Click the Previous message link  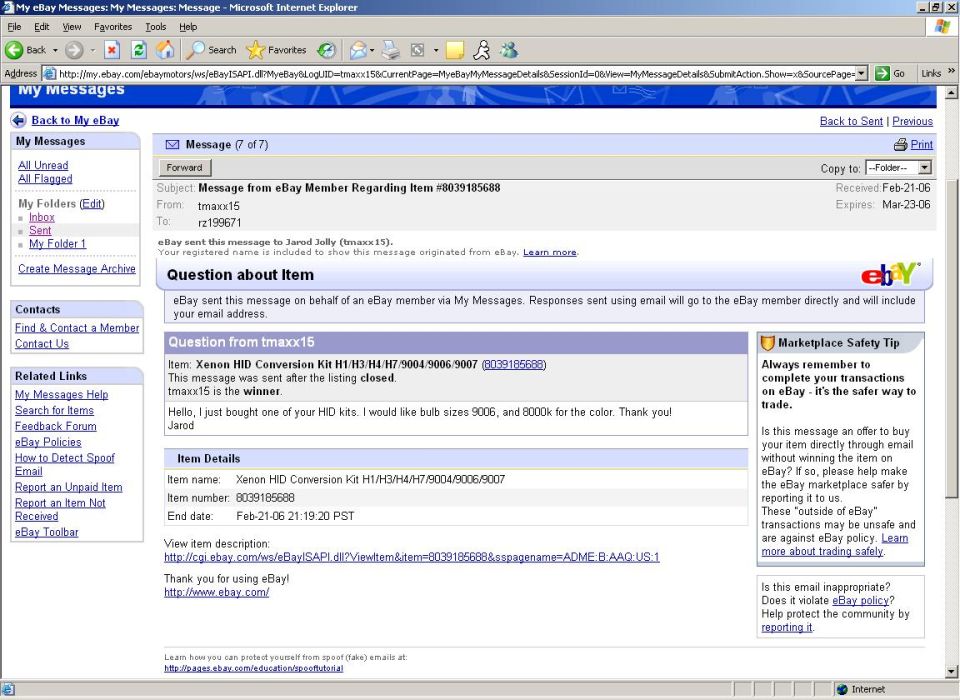coord(912,121)
